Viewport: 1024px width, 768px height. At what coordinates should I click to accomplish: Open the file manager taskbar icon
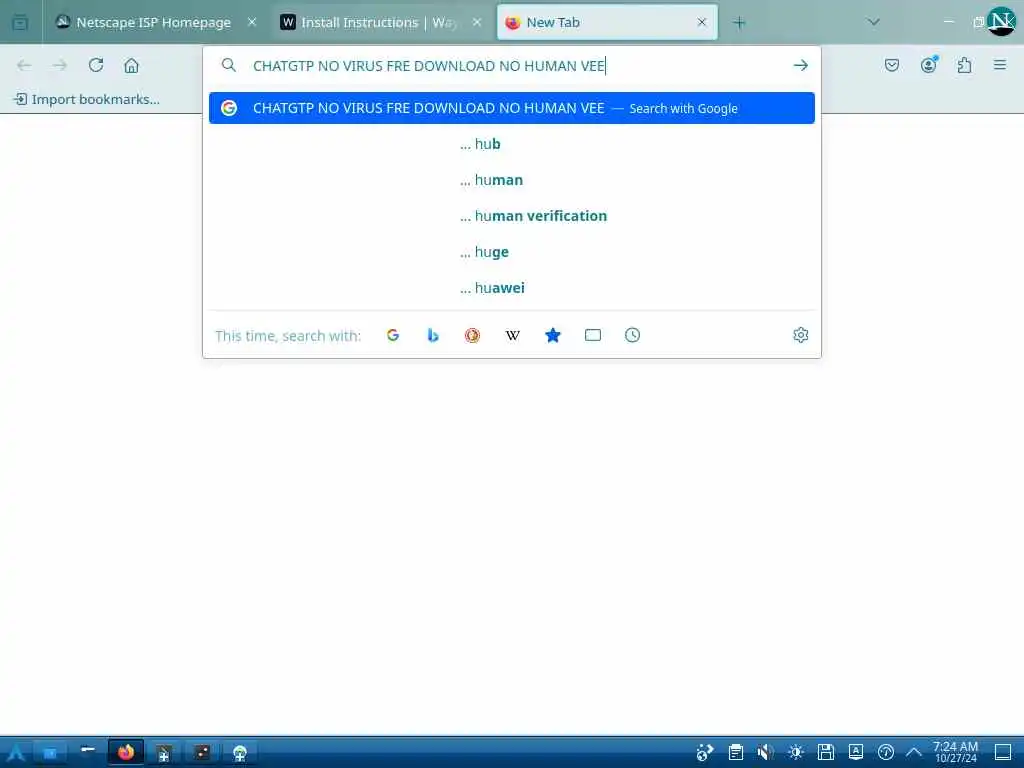click(x=50, y=753)
